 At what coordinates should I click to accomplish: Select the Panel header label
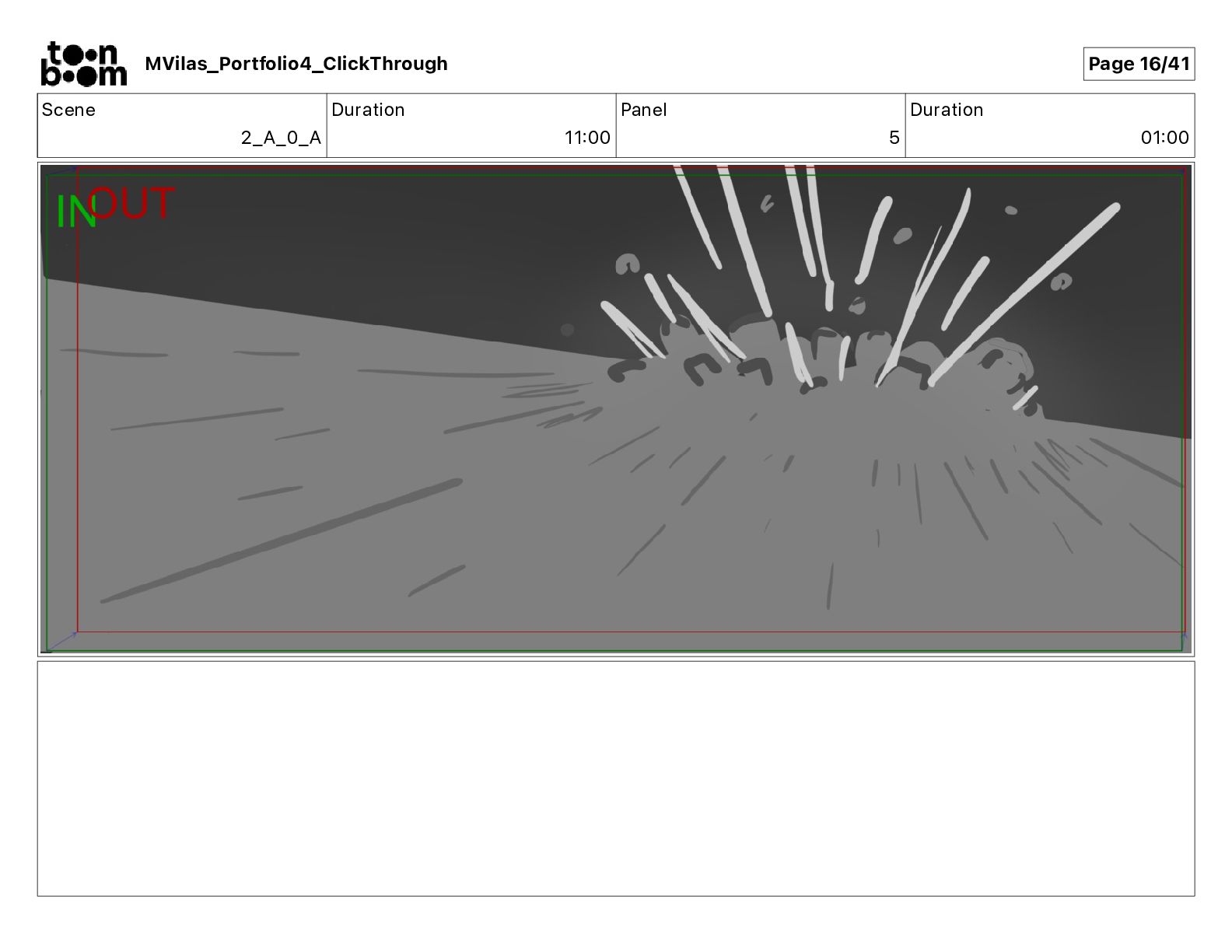tap(644, 110)
